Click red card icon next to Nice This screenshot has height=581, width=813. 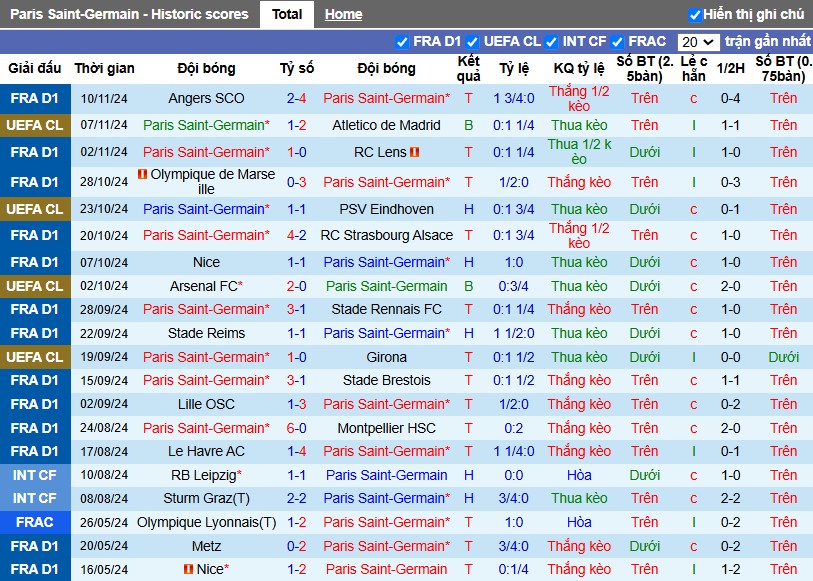point(189,569)
